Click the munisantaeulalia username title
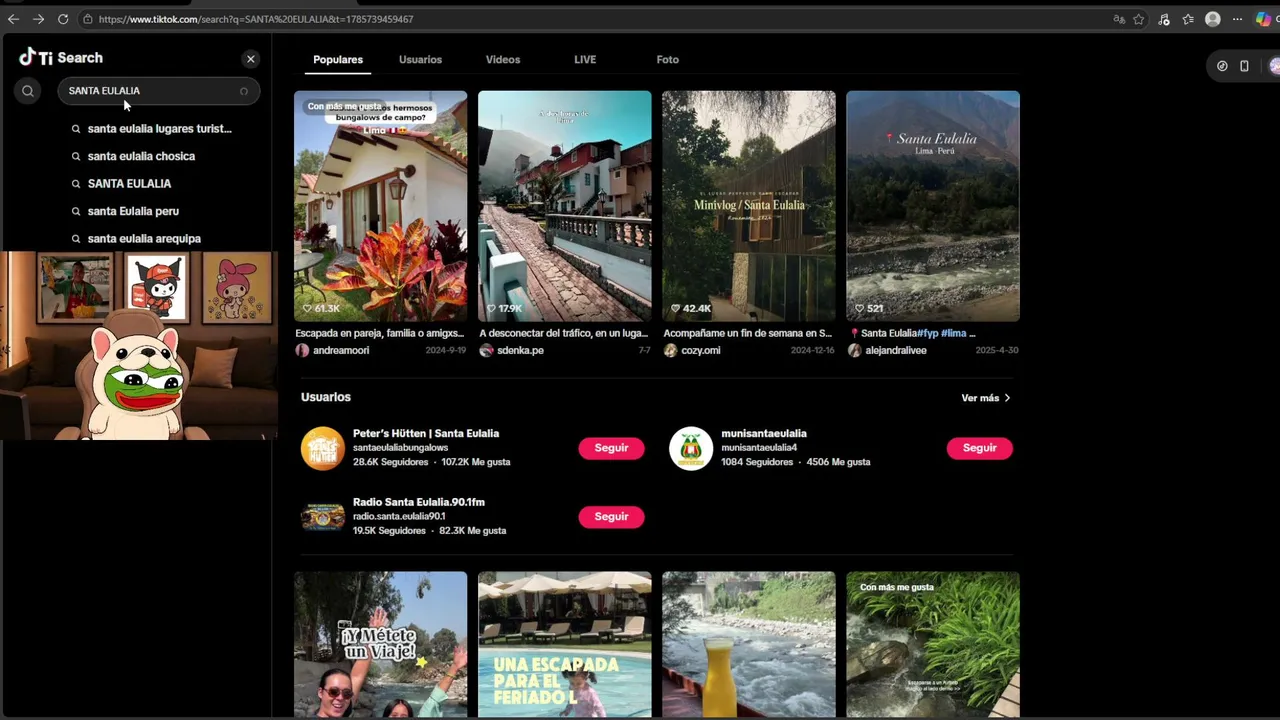The height and width of the screenshot is (720, 1280). click(764, 433)
